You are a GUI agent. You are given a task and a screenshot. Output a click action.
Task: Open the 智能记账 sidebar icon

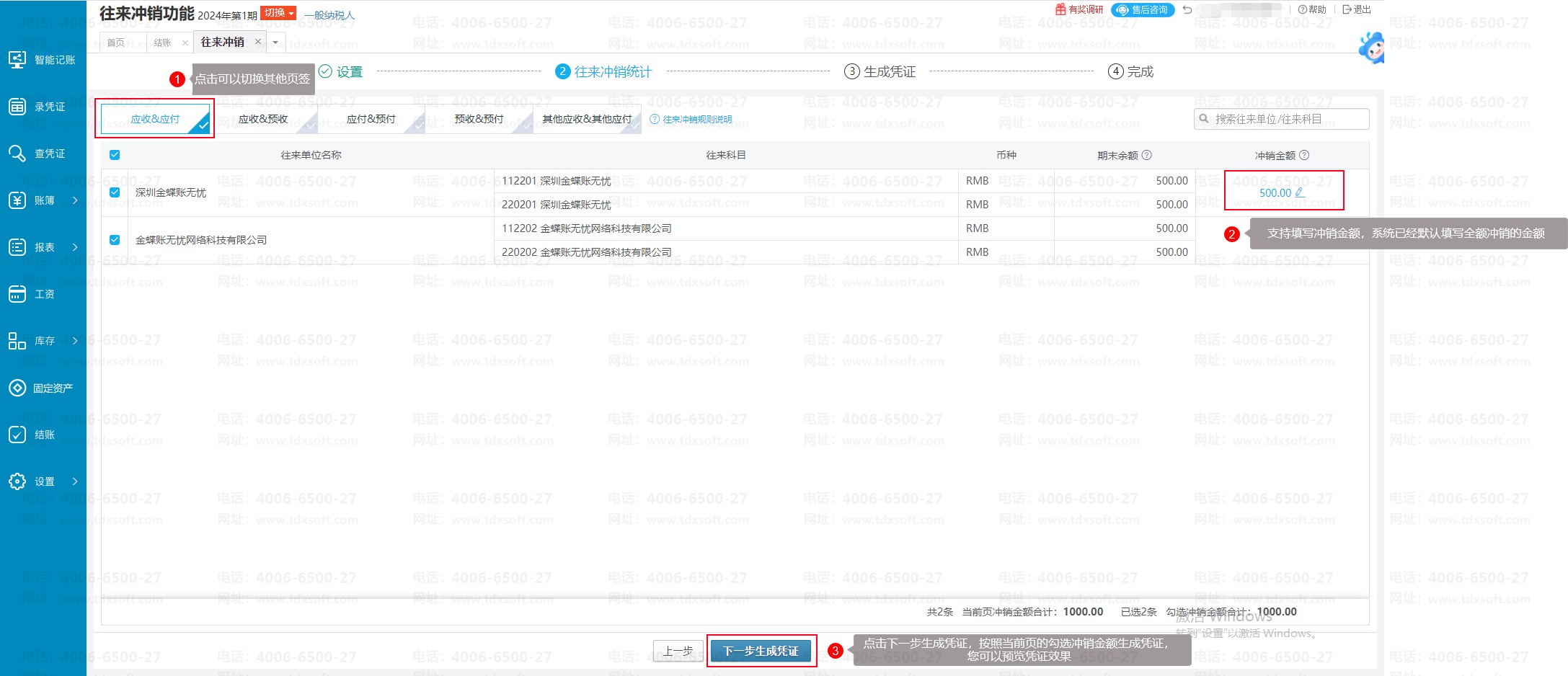(x=17, y=60)
